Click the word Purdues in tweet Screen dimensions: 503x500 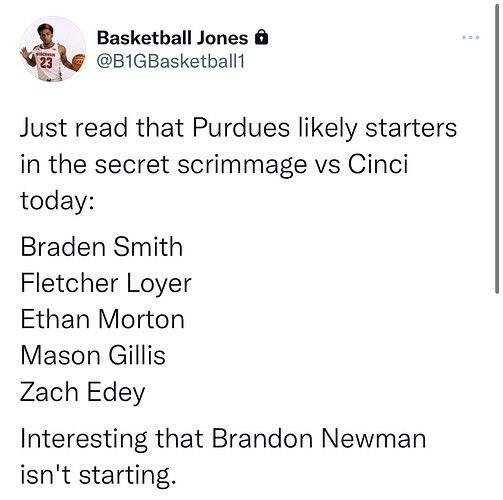241,128
